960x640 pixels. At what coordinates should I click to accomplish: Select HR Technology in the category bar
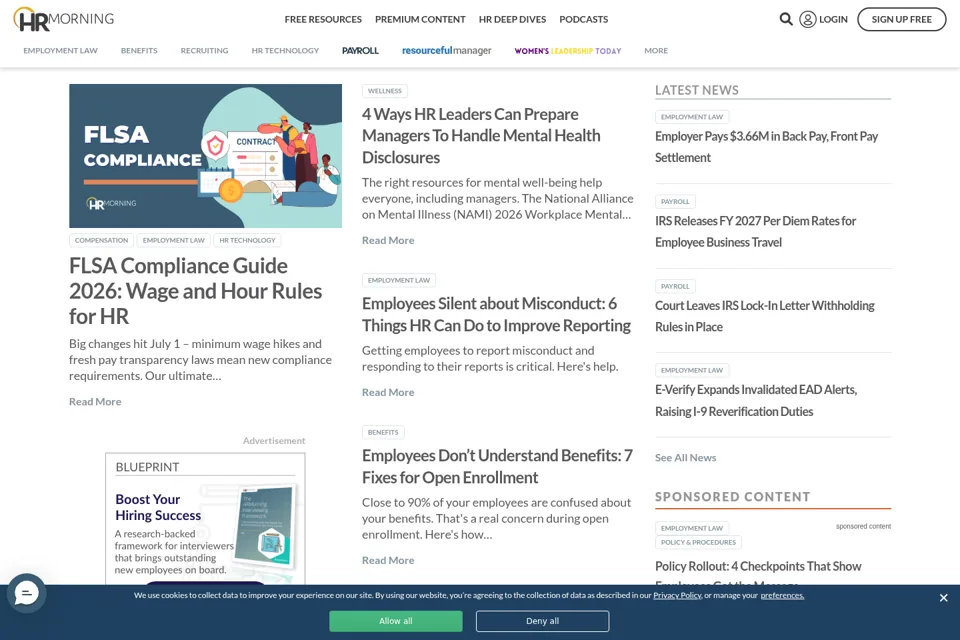[x=285, y=51]
